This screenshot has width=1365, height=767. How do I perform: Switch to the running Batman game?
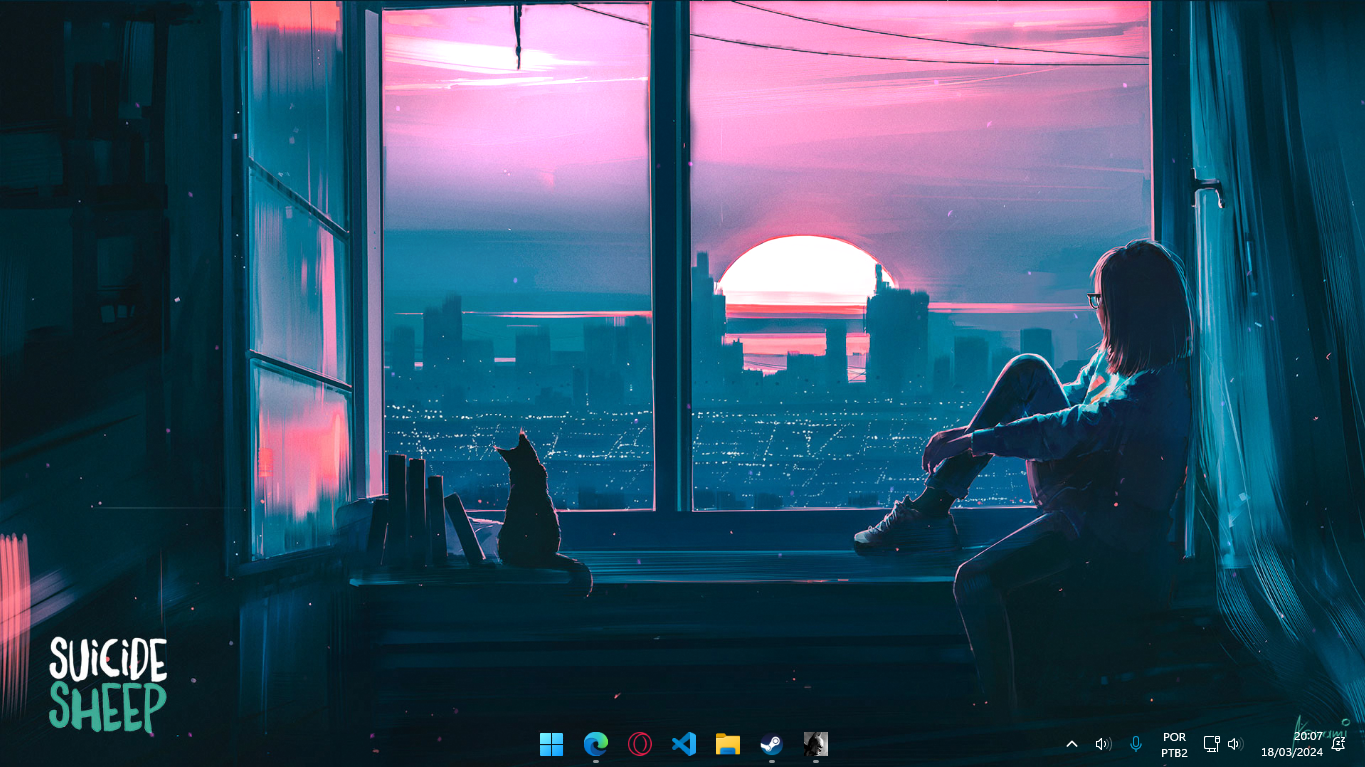815,744
